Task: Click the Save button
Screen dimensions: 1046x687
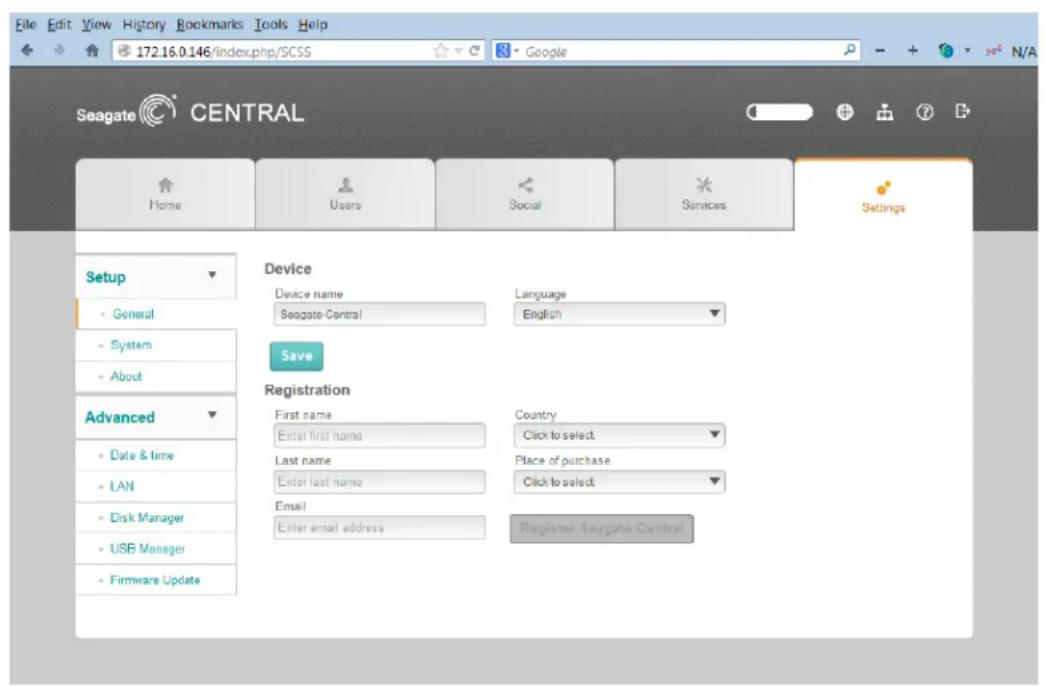Action: [297, 356]
